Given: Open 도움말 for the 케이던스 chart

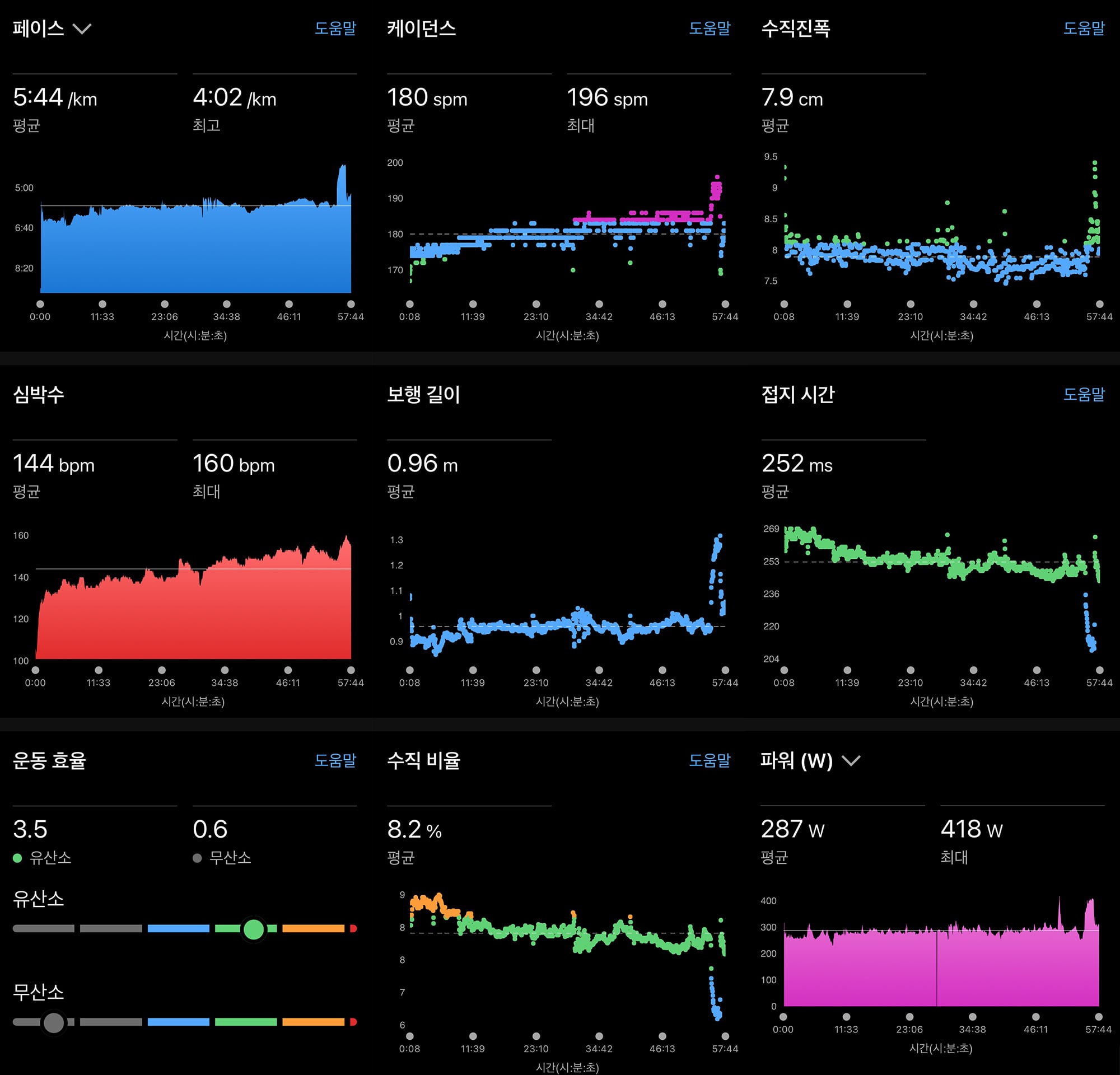Looking at the screenshot, I should click(x=710, y=28).
